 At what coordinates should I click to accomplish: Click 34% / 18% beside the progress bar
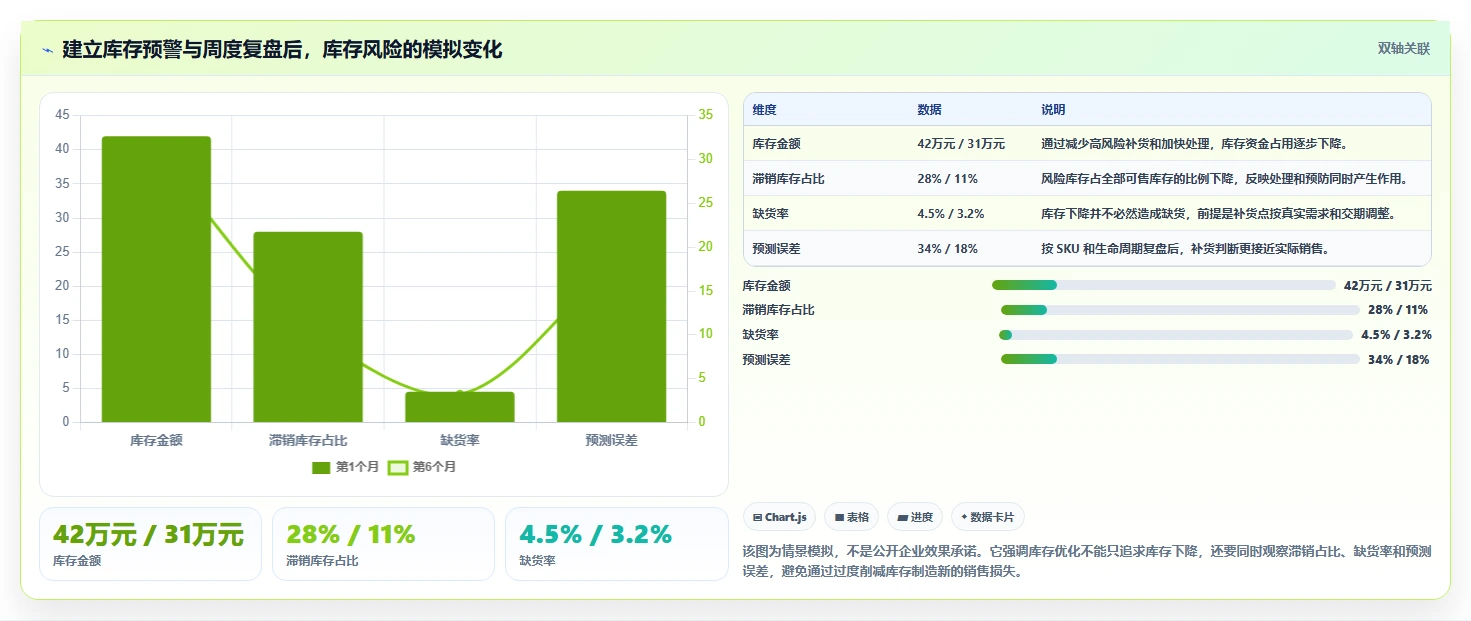coord(1399,359)
